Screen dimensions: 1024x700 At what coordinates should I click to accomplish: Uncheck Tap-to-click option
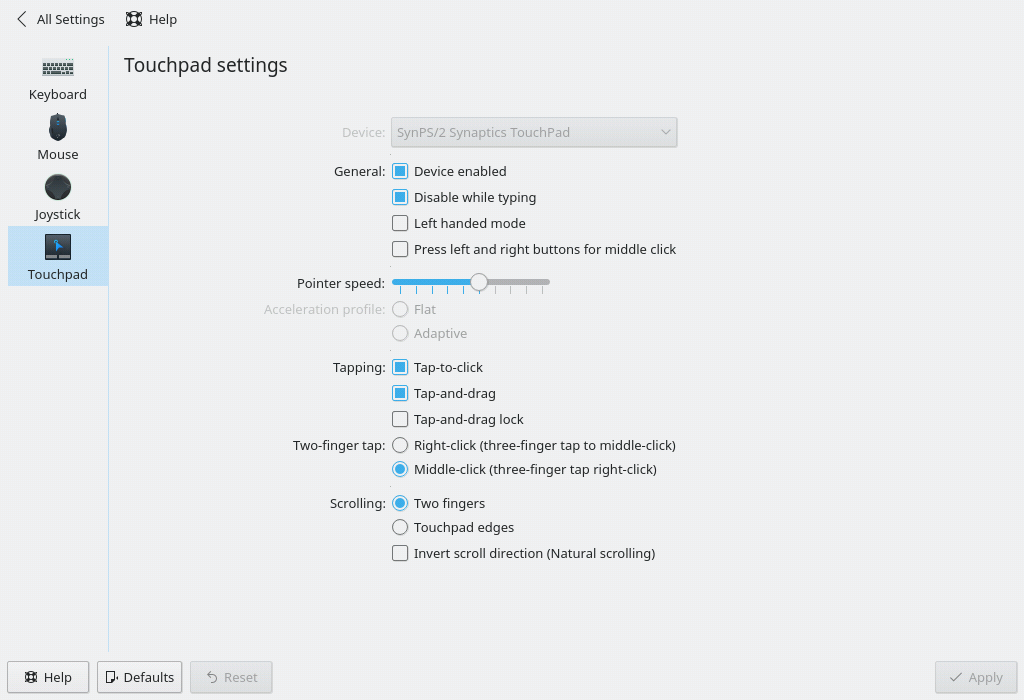(x=400, y=367)
